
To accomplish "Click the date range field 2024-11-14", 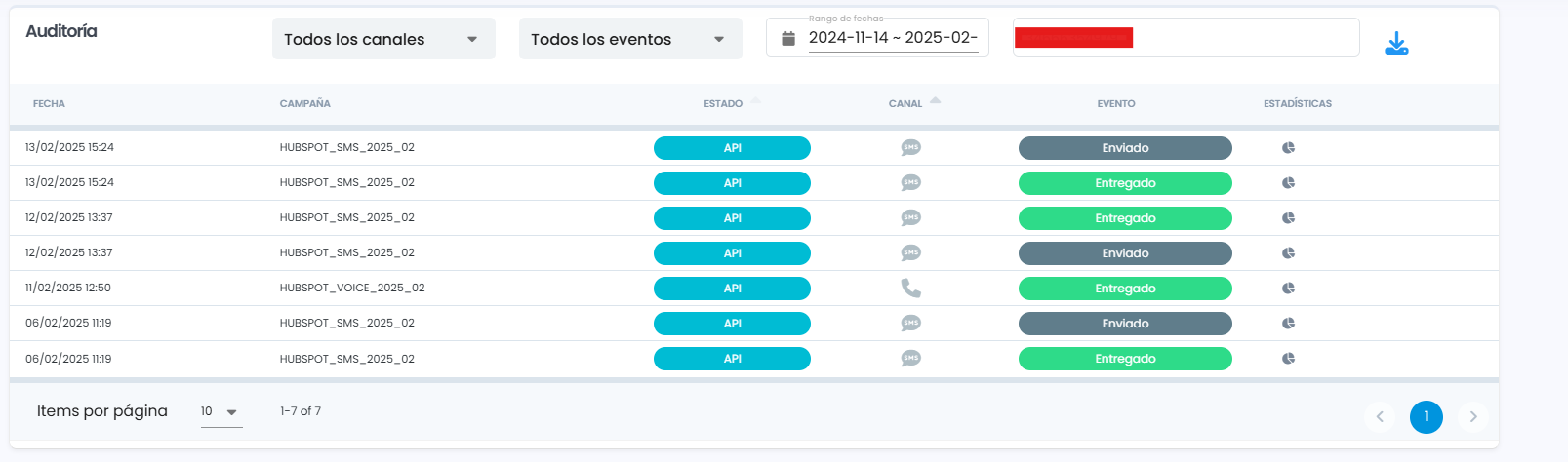I will tap(892, 38).
